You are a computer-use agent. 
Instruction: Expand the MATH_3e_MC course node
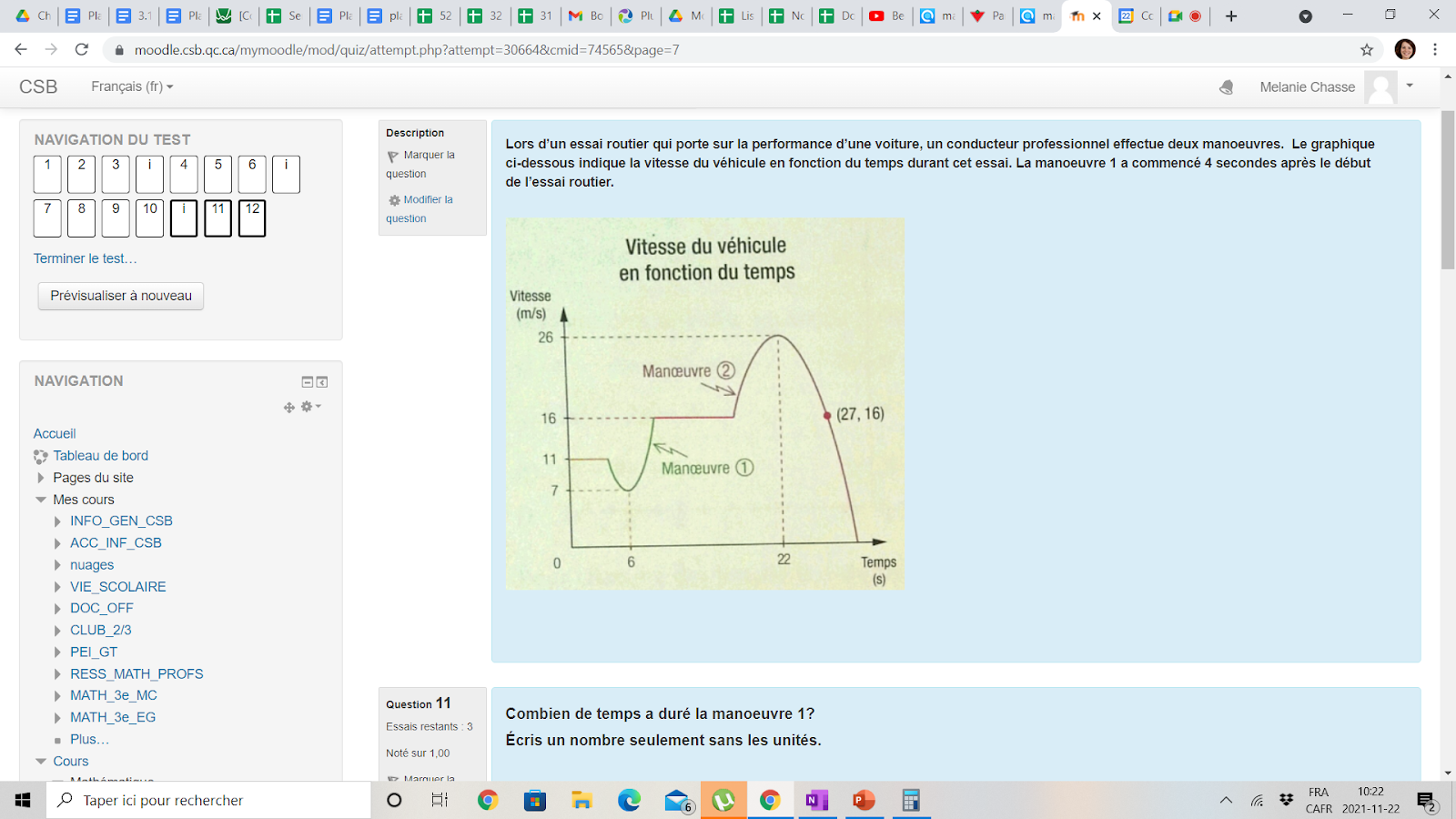pyautogui.click(x=57, y=696)
